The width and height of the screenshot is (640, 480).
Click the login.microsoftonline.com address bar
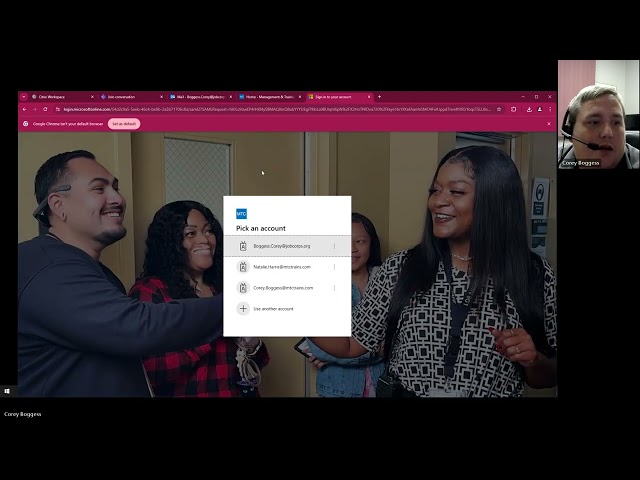tap(278, 109)
